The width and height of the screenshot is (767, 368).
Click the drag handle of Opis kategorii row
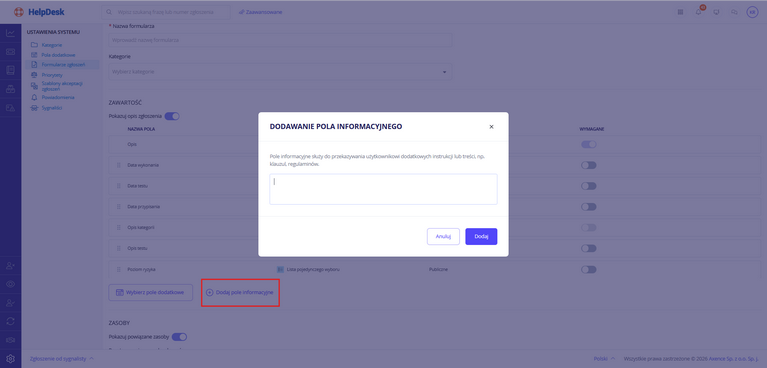point(118,228)
